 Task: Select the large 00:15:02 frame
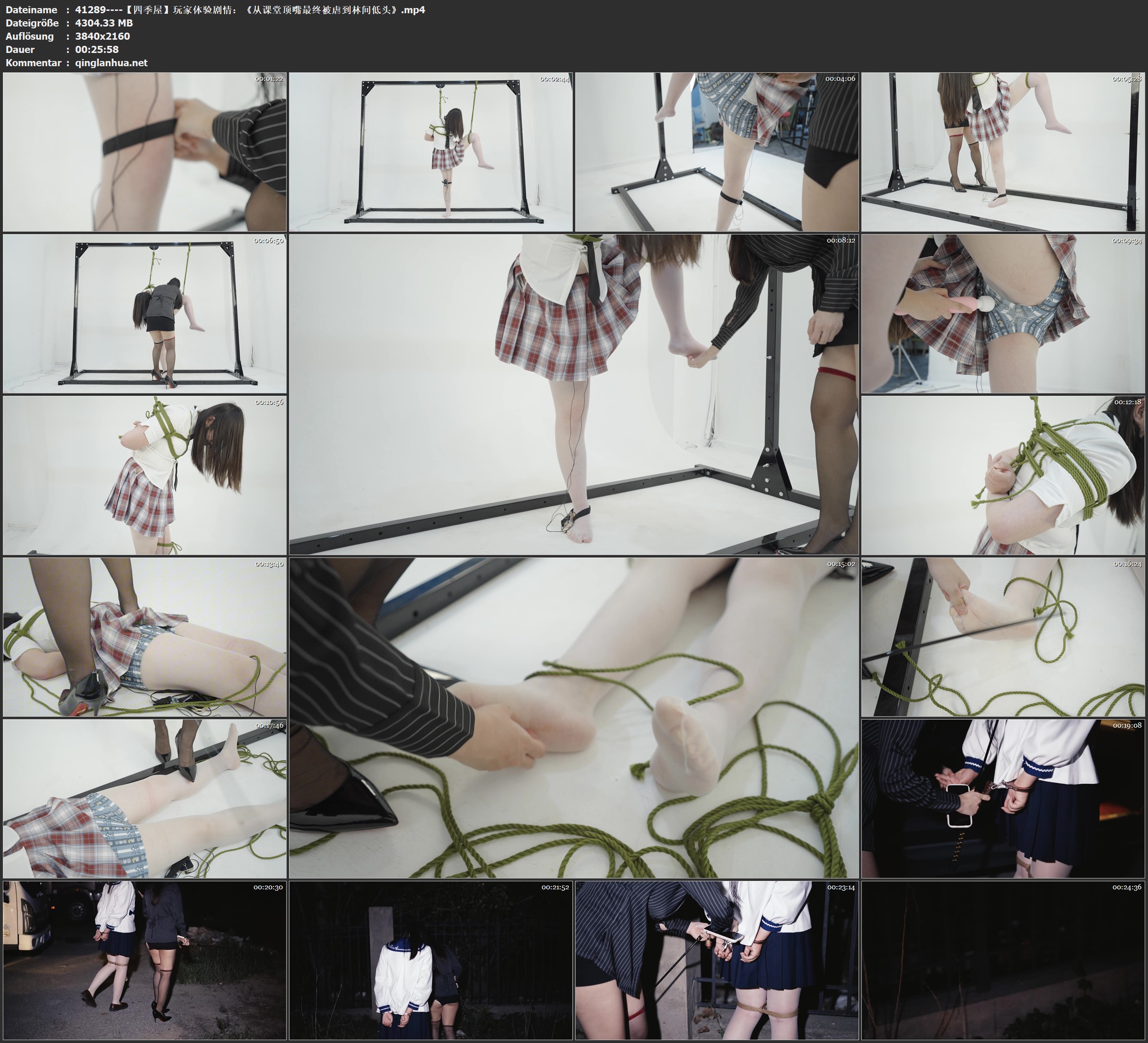pyautogui.click(x=574, y=718)
